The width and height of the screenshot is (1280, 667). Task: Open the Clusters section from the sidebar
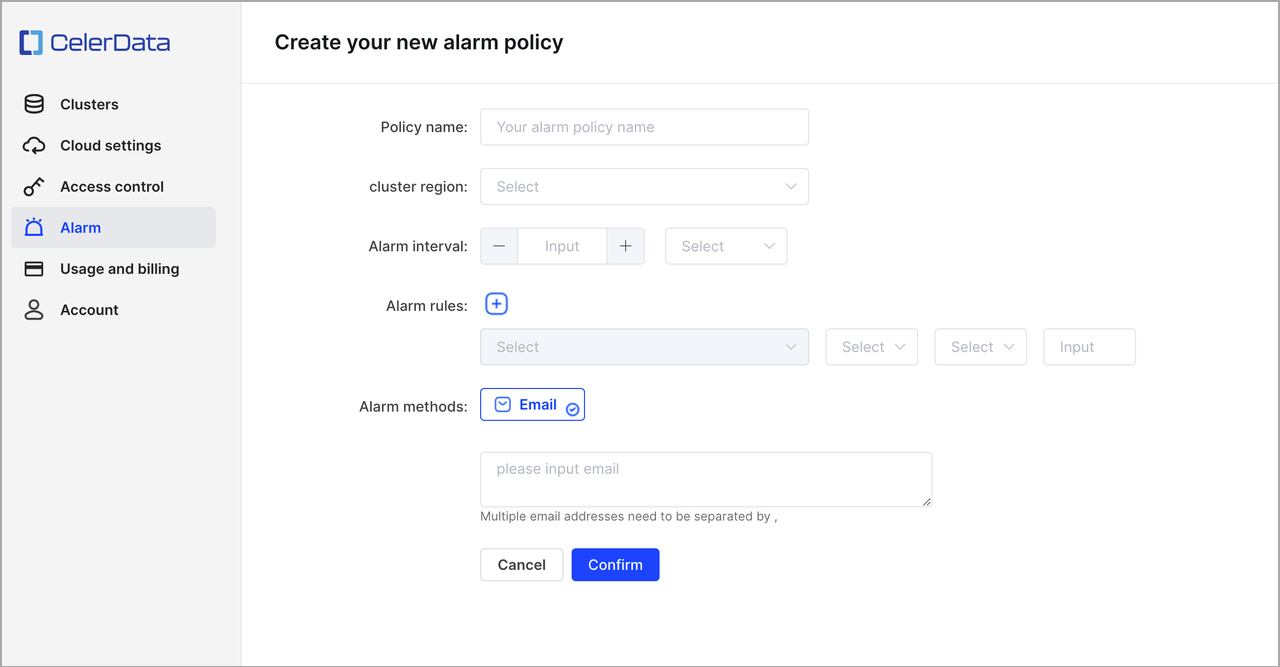[x=89, y=104]
